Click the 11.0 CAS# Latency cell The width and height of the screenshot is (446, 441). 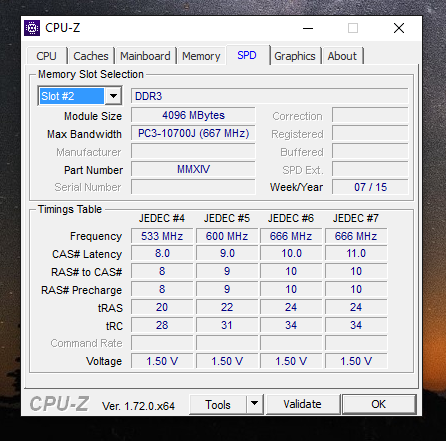click(x=356, y=253)
